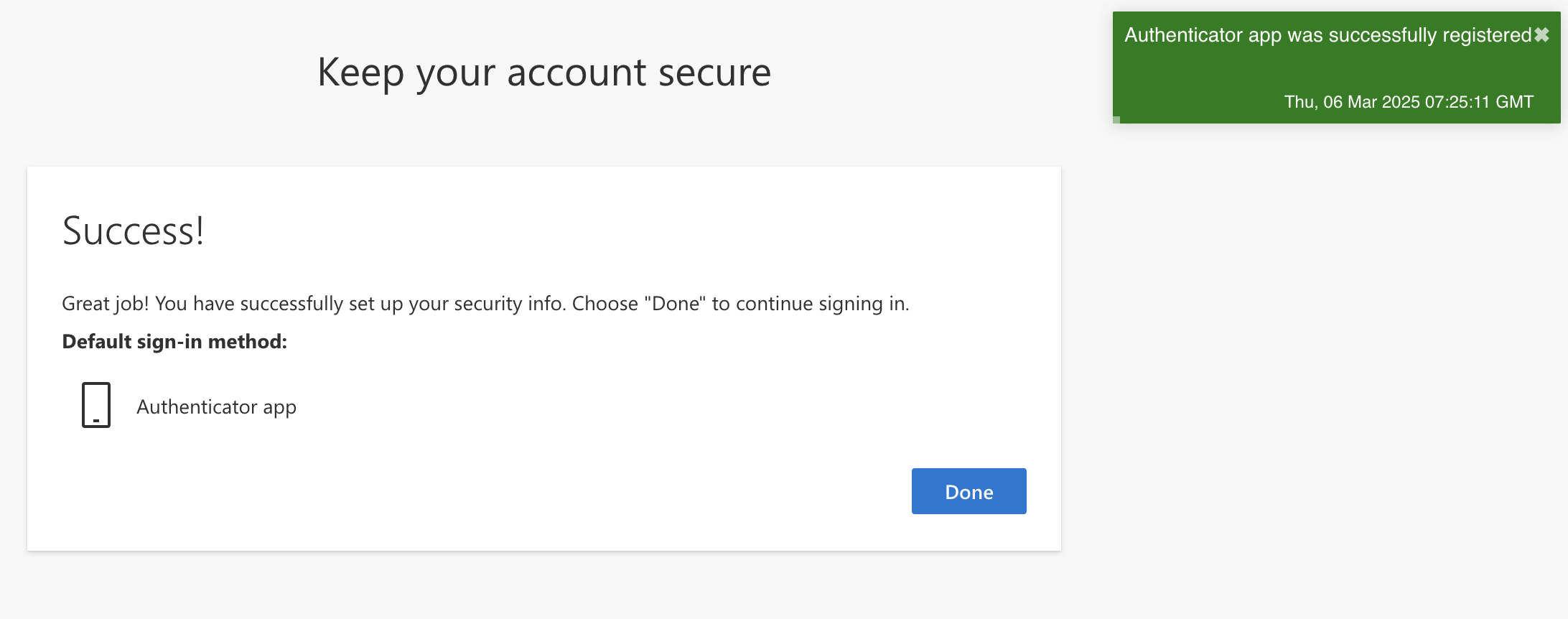The height and width of the screenshot is (619, 1568).
Task: Dismiss the green notification with the X
Action: 1541,35
